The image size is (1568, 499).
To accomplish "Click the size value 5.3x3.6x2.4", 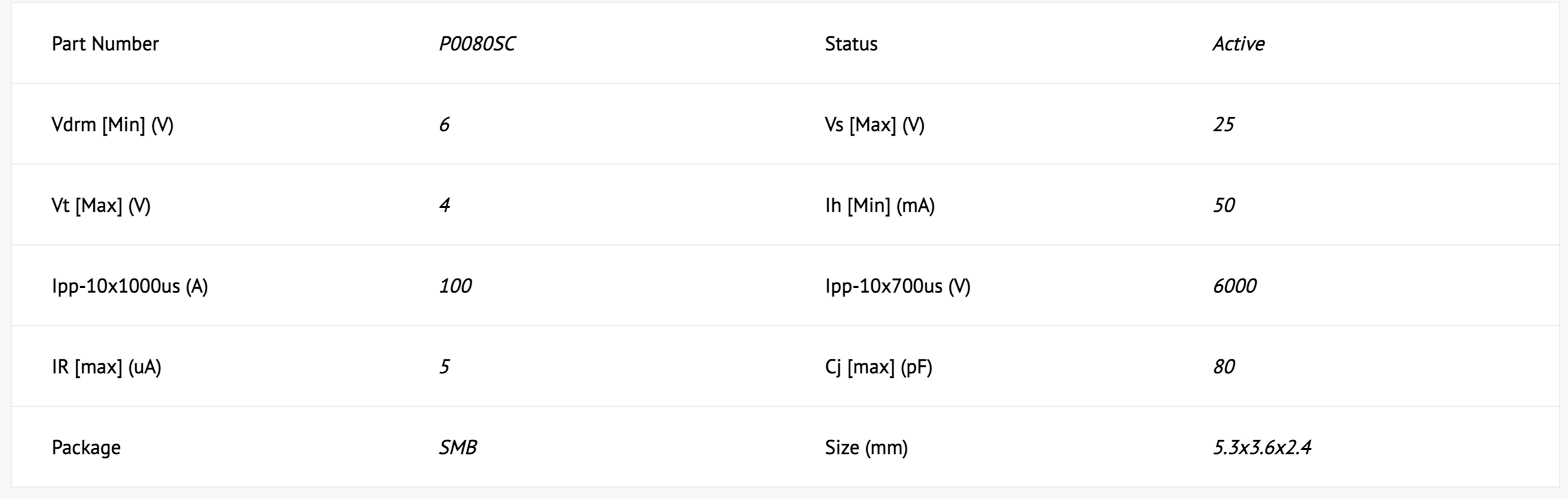I will pos(1262,447).
